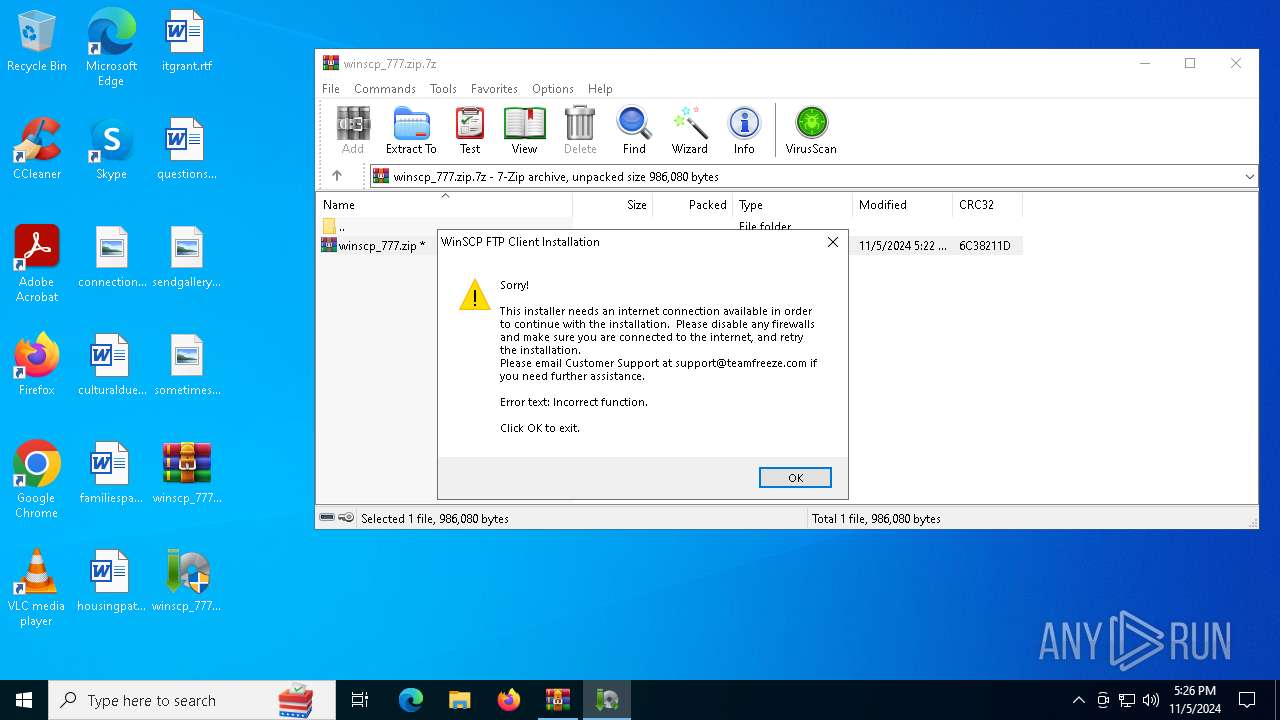
Task: Open the Tools menu
Action: point(443,89)
